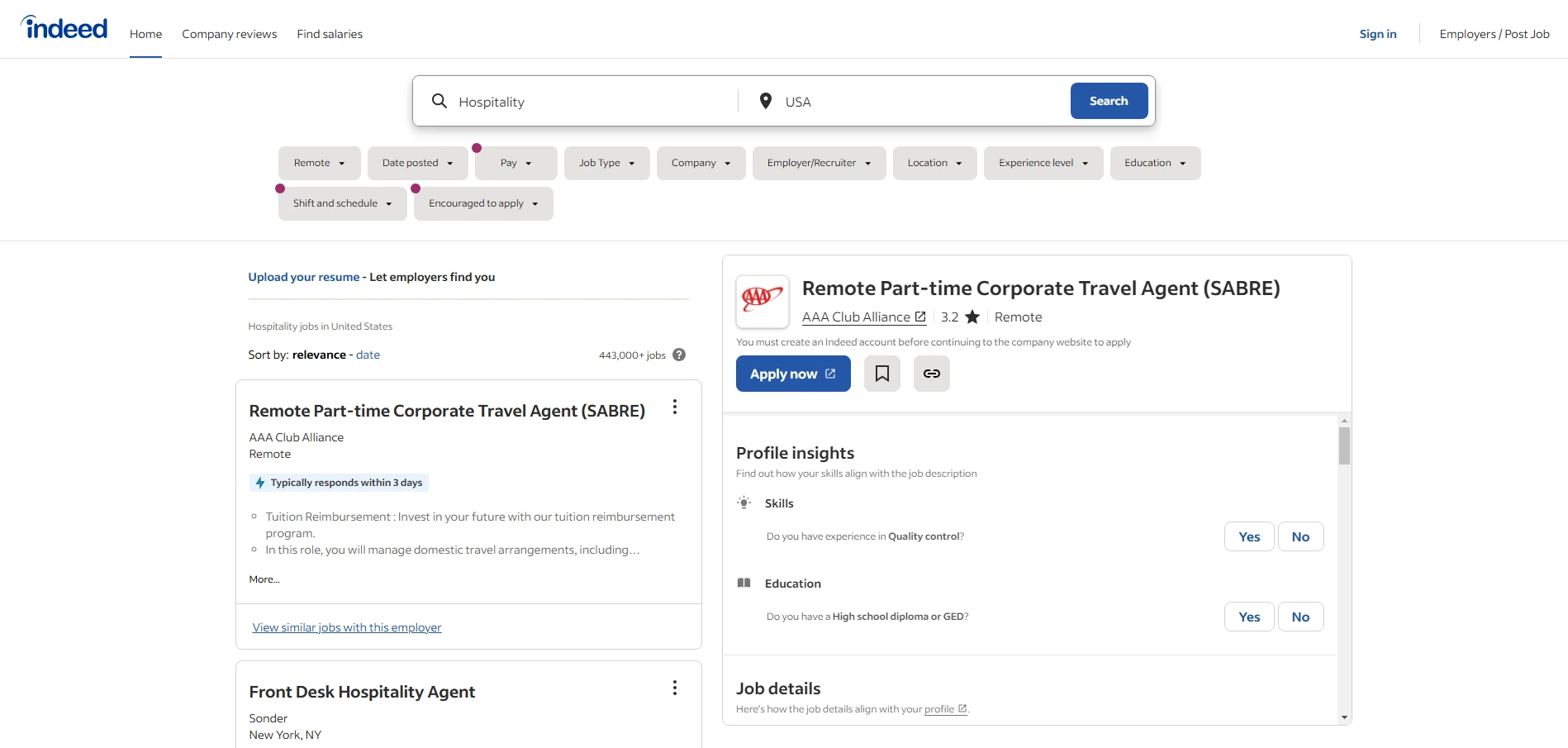Click the profile link in Job details

(x=945, y=709)
